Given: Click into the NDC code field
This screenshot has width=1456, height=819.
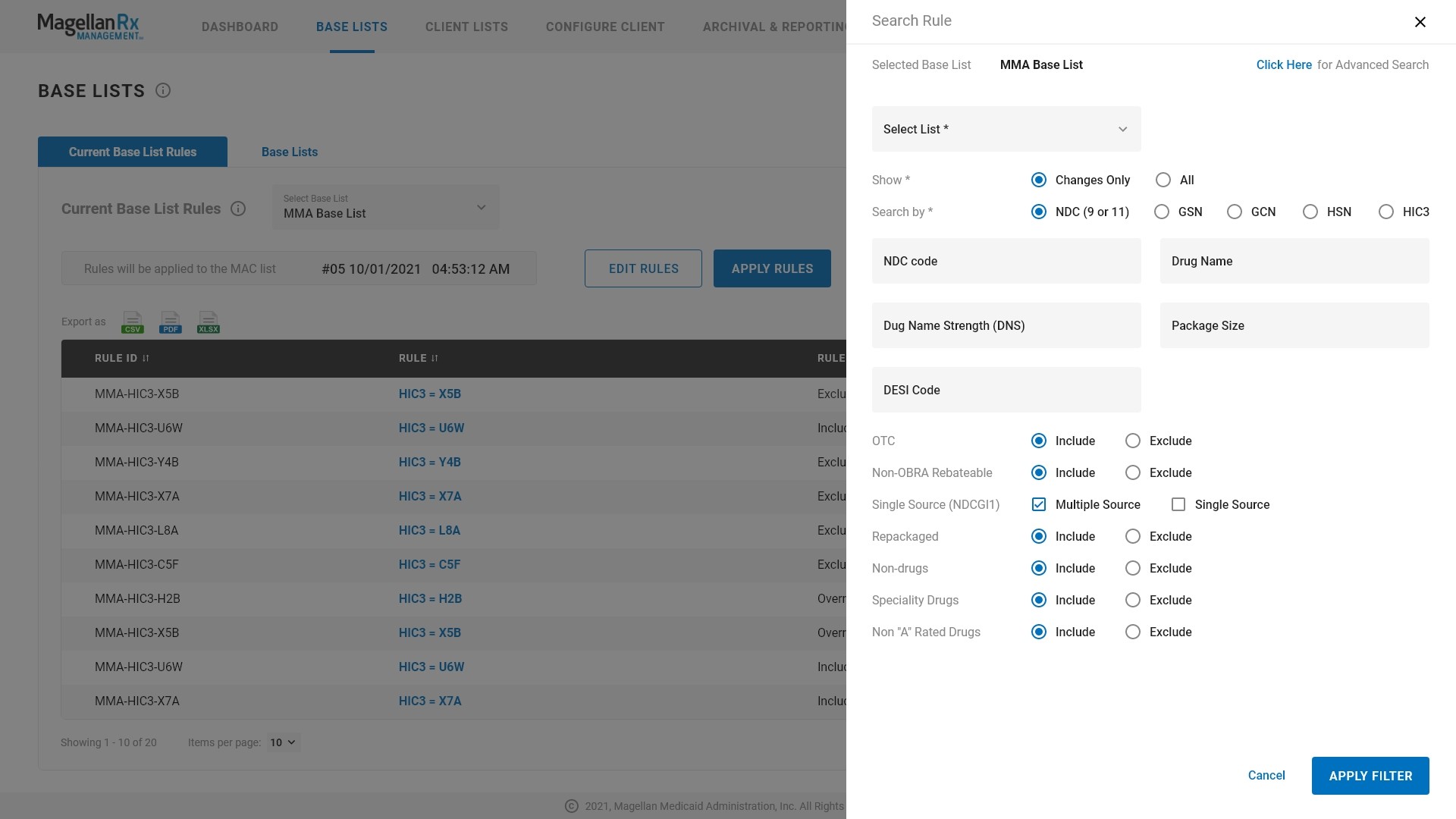Looking at the screenshot, I should (1006, 262).
